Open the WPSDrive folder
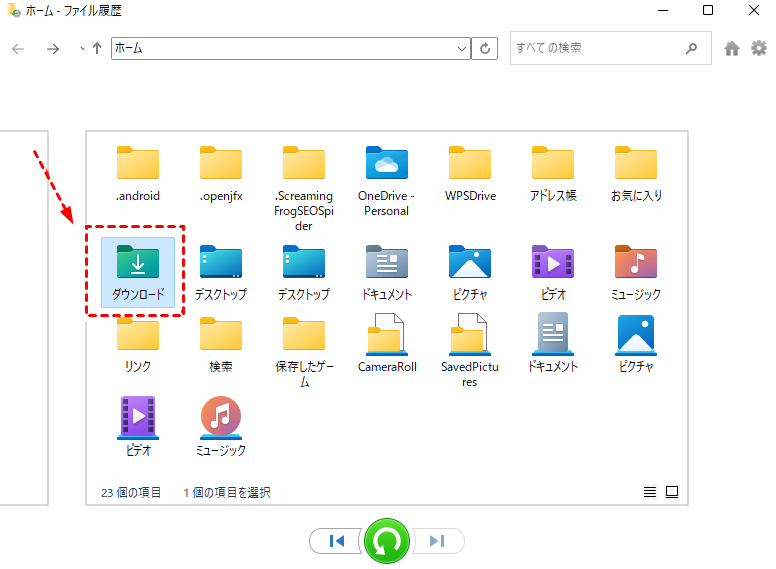Viewport: 776px width, 569px height. coord(470,174)
